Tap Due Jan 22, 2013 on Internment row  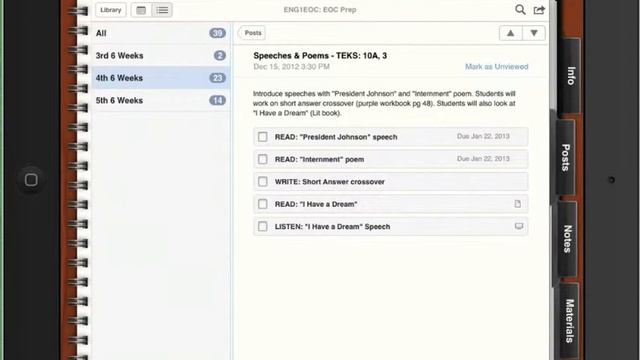(x=483, y=159)
